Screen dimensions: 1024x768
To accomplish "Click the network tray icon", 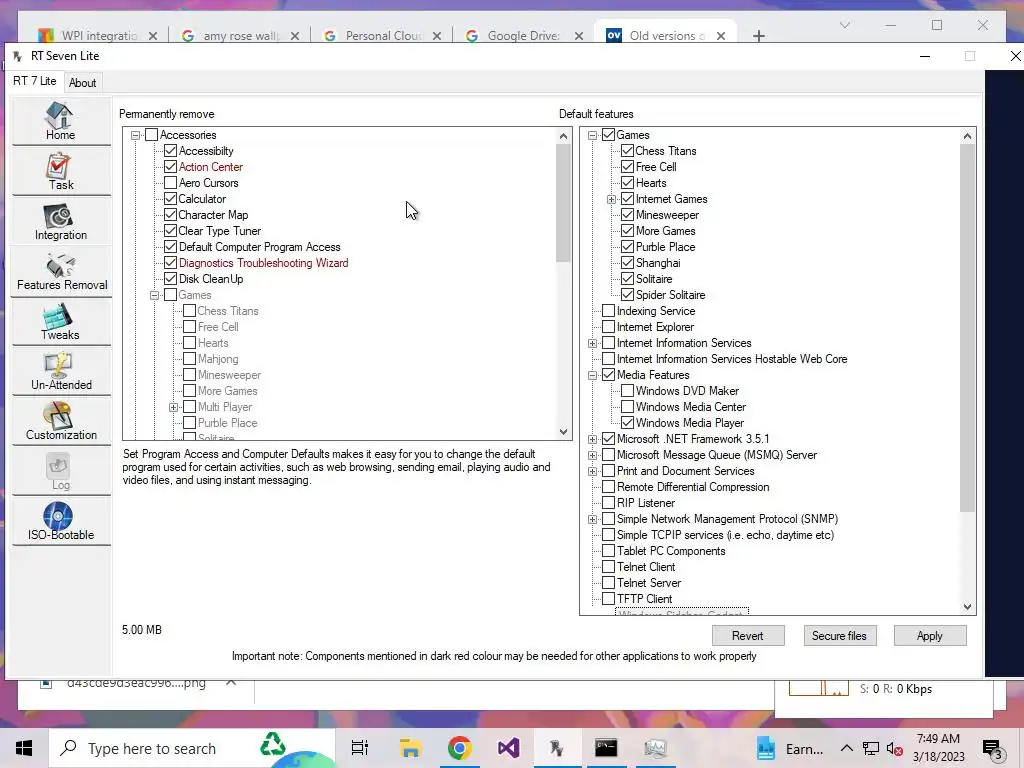I will 871,749.
